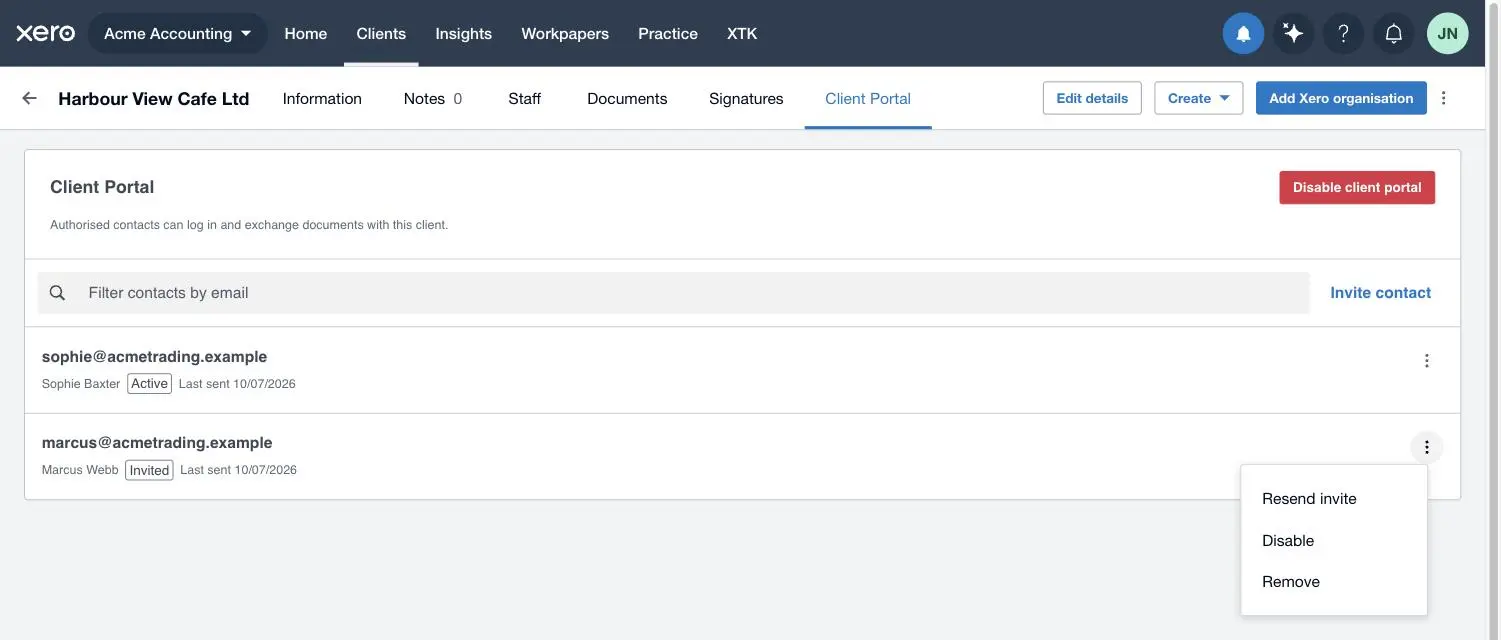
Task: Select the Client Portal tab
Action: [x=868, y=98]
